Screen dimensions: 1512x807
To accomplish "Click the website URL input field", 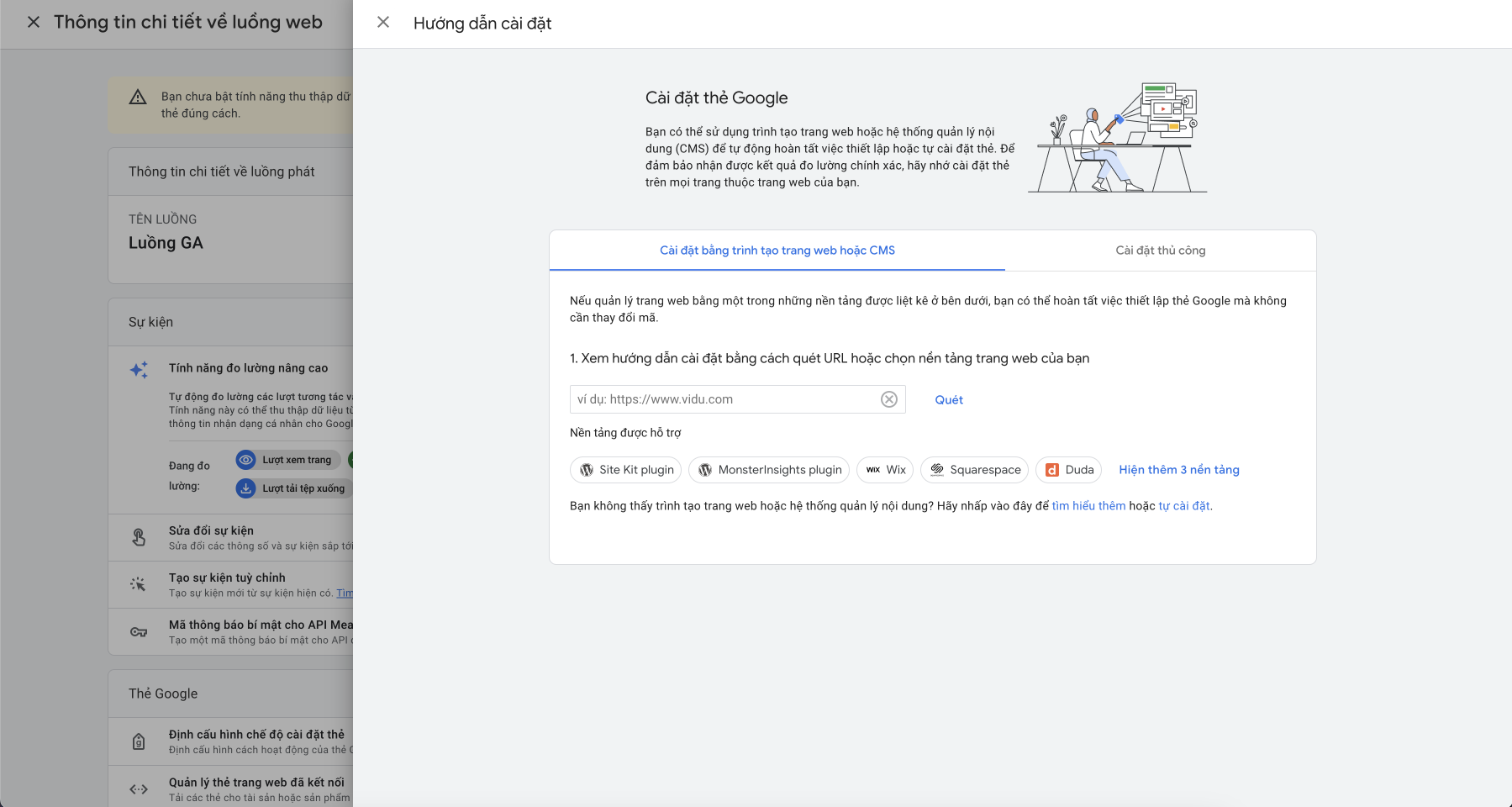I will click(x=723, y=399).
